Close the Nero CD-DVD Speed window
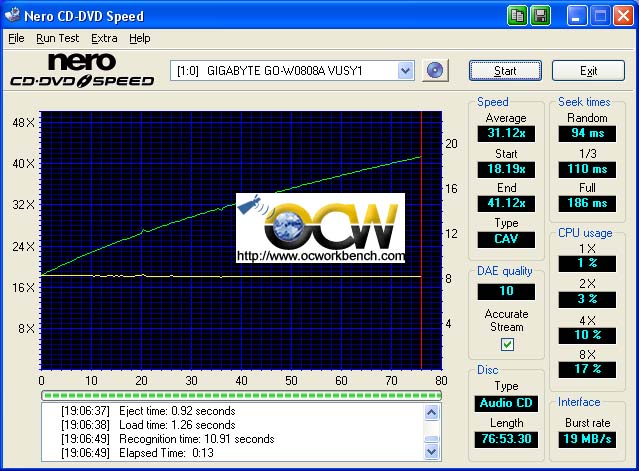Image resolution: width=639 pixels, height=471 pixels. [624, 16]
